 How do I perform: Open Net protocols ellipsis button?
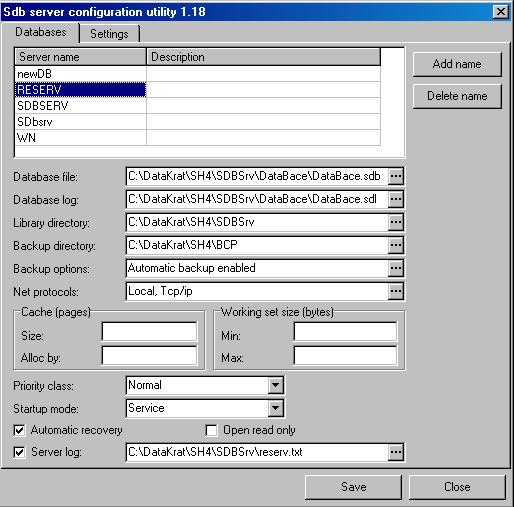tap(396, 291)
